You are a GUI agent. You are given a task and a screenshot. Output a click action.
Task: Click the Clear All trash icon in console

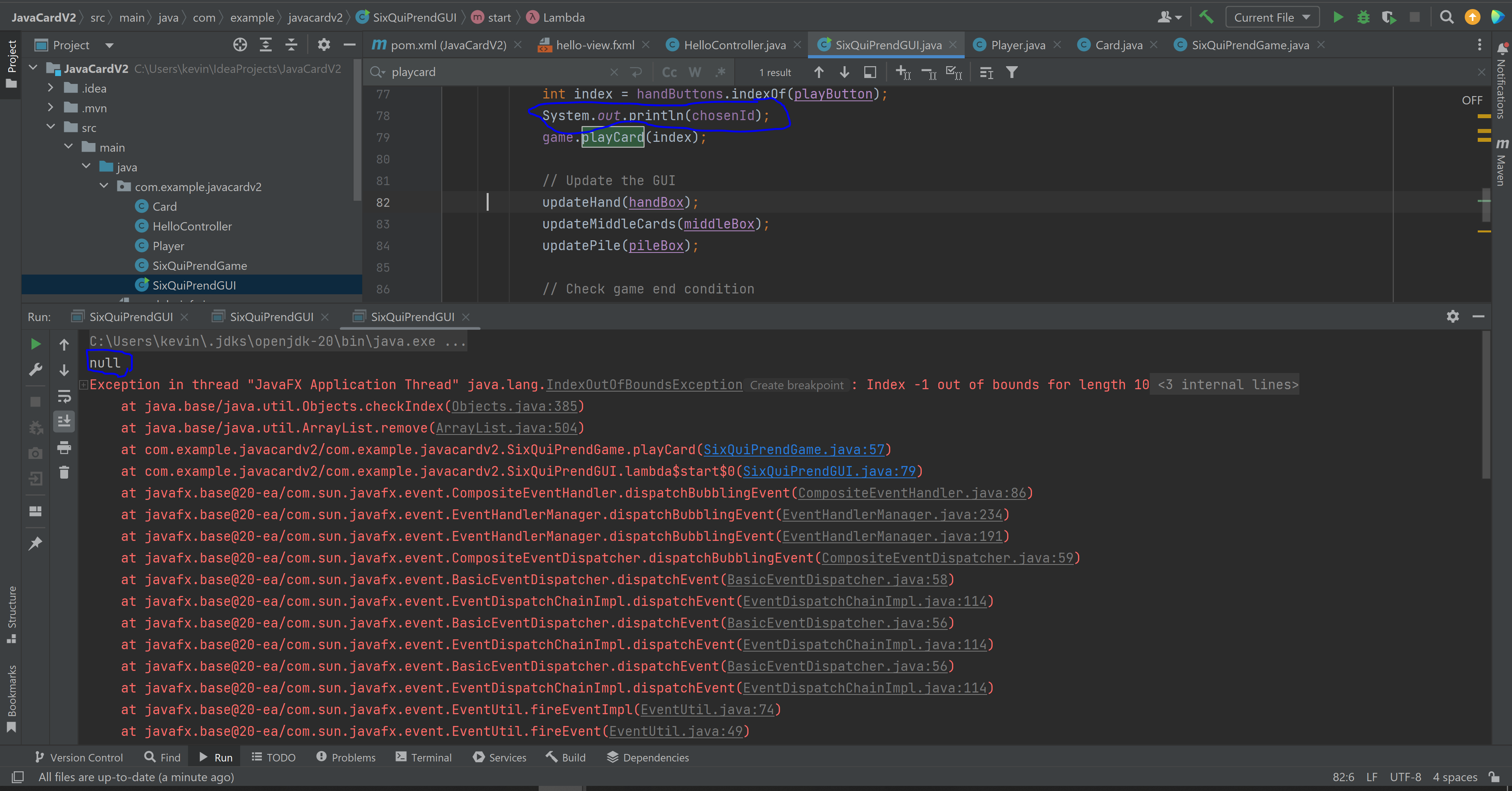point(64,472)
